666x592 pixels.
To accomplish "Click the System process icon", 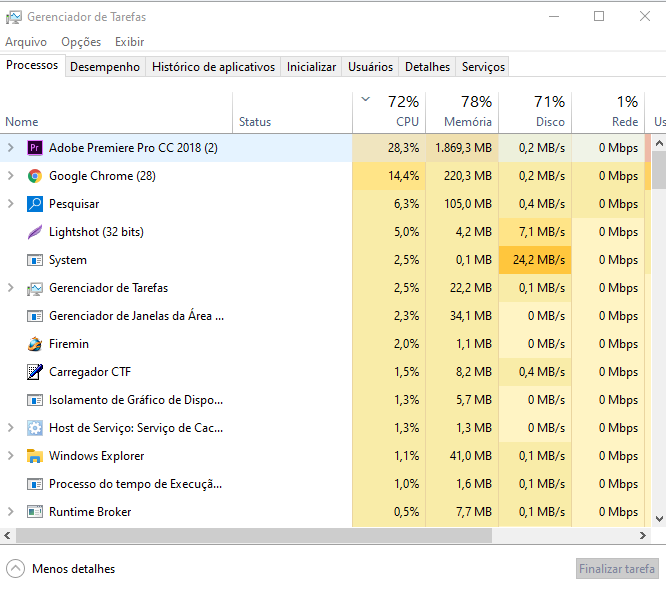I will 35,260.
